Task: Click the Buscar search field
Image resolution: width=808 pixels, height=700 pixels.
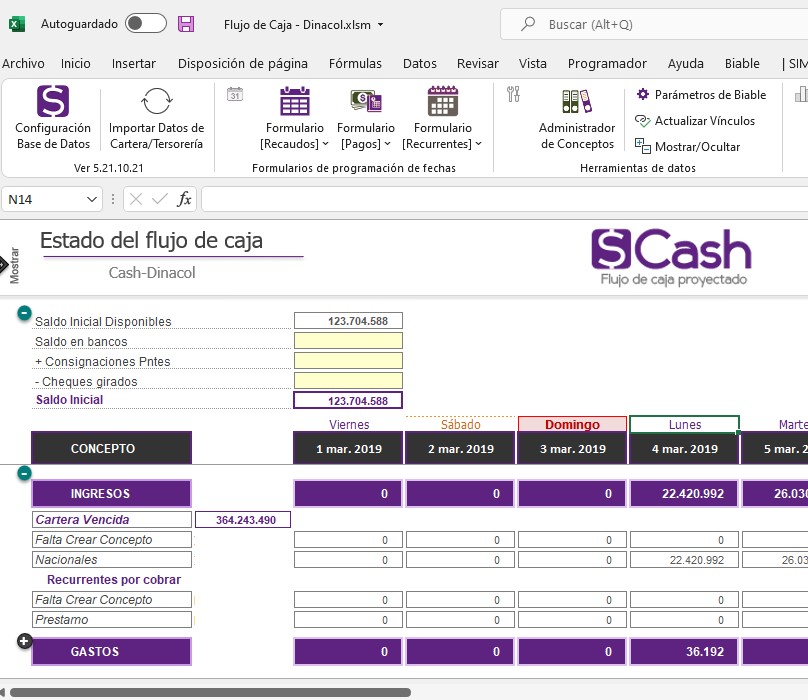Action: coord(653,24)
